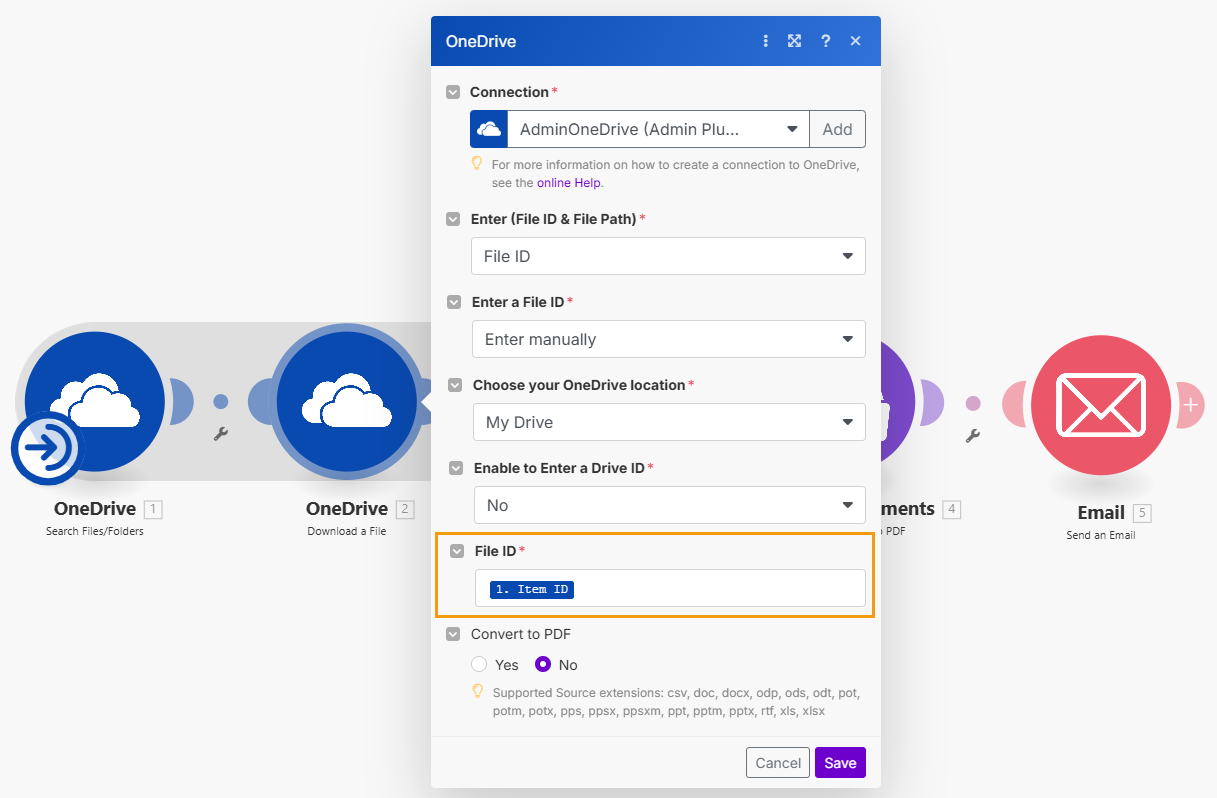Select No for Convert to PDF

pyautogui.click(x=543, y=664)
